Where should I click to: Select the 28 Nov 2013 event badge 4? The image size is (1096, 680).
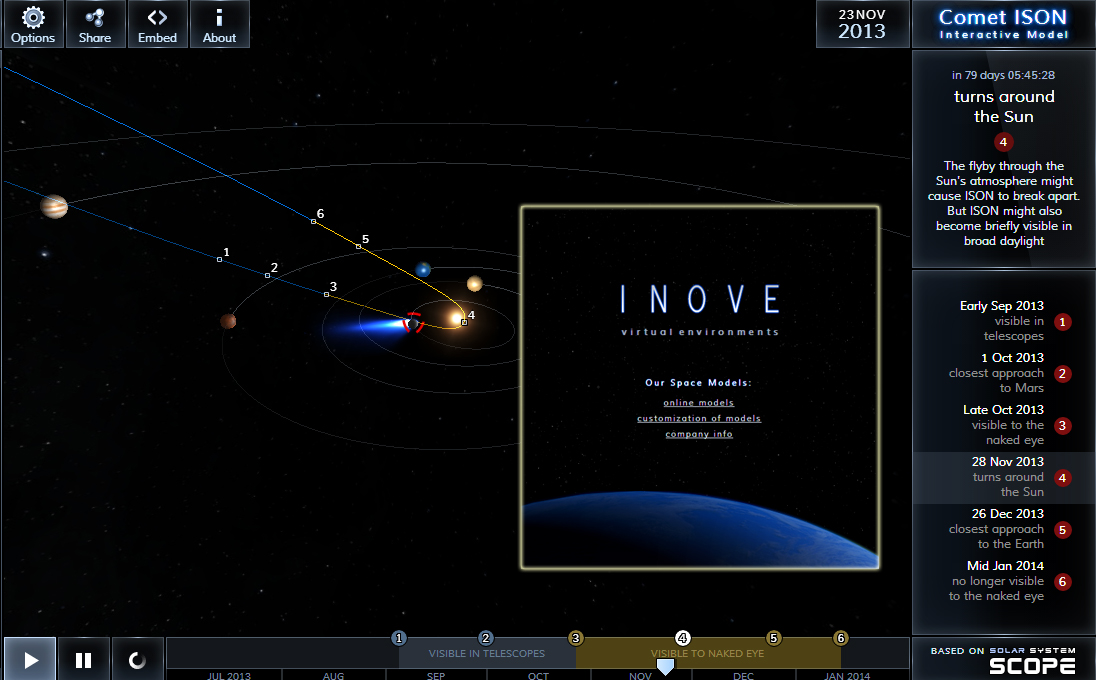pyautogui.click(x=1062, y=478)
